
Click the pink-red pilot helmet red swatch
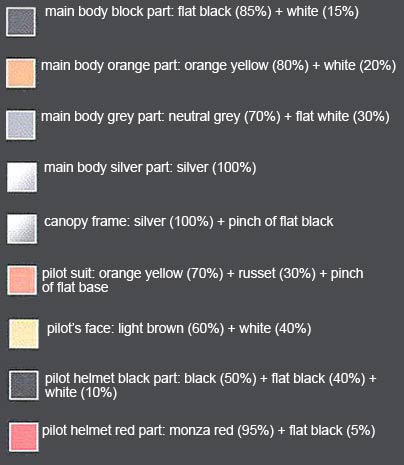tap(23, 437)
